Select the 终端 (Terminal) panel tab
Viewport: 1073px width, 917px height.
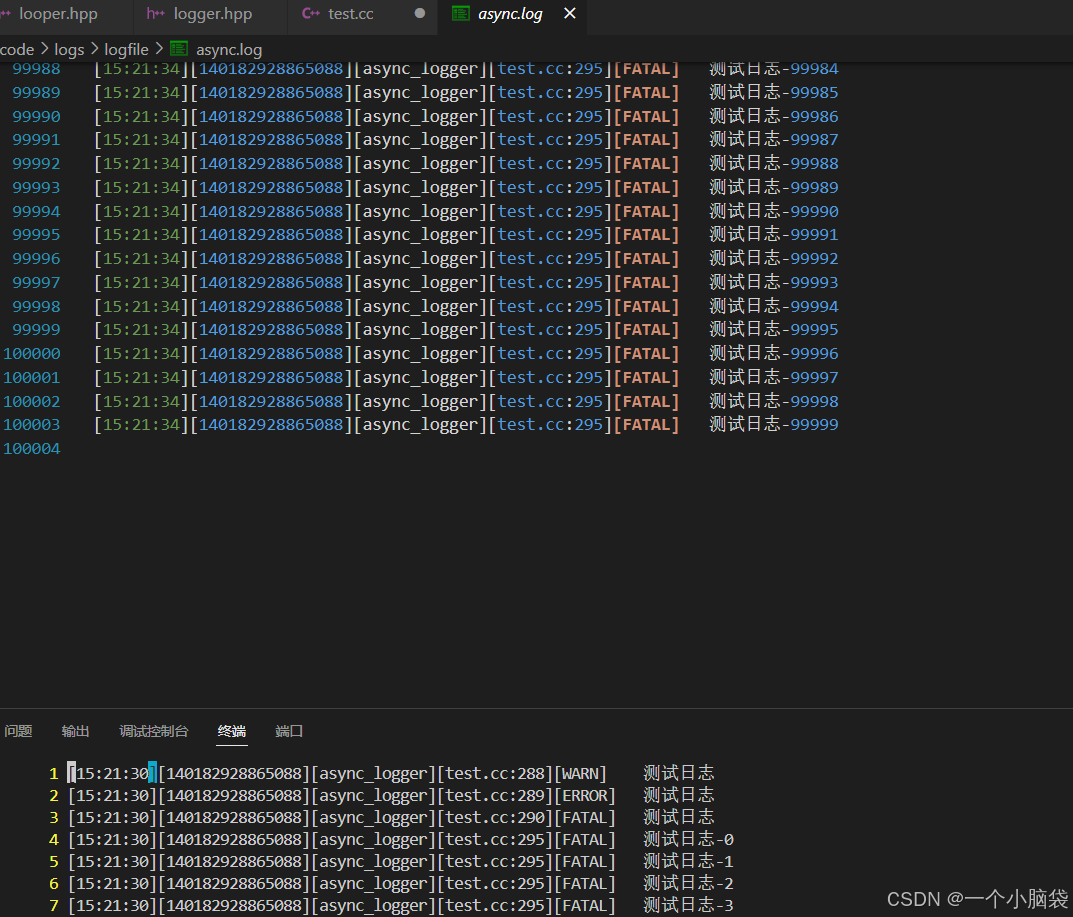[232, 731]
